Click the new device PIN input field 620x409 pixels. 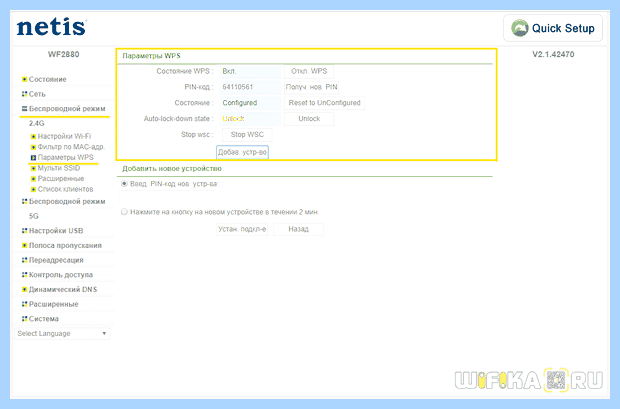coord(166,197)
